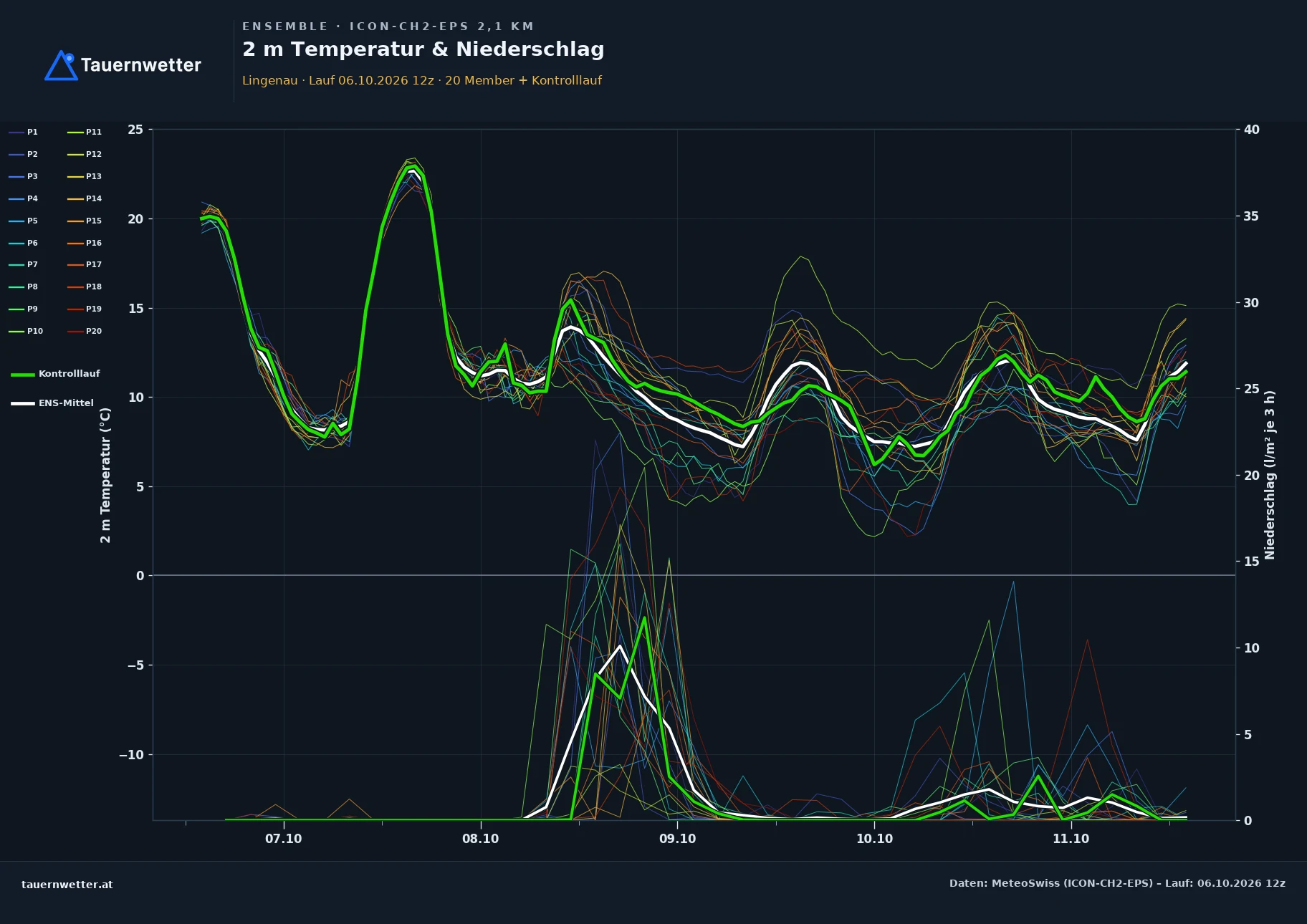Image resolution: width=1307 pixels, height=924 pixels.
Task: Click the 'Niederschlag (l/m² je 3 h)' axis title
Action: point(1270,475)
